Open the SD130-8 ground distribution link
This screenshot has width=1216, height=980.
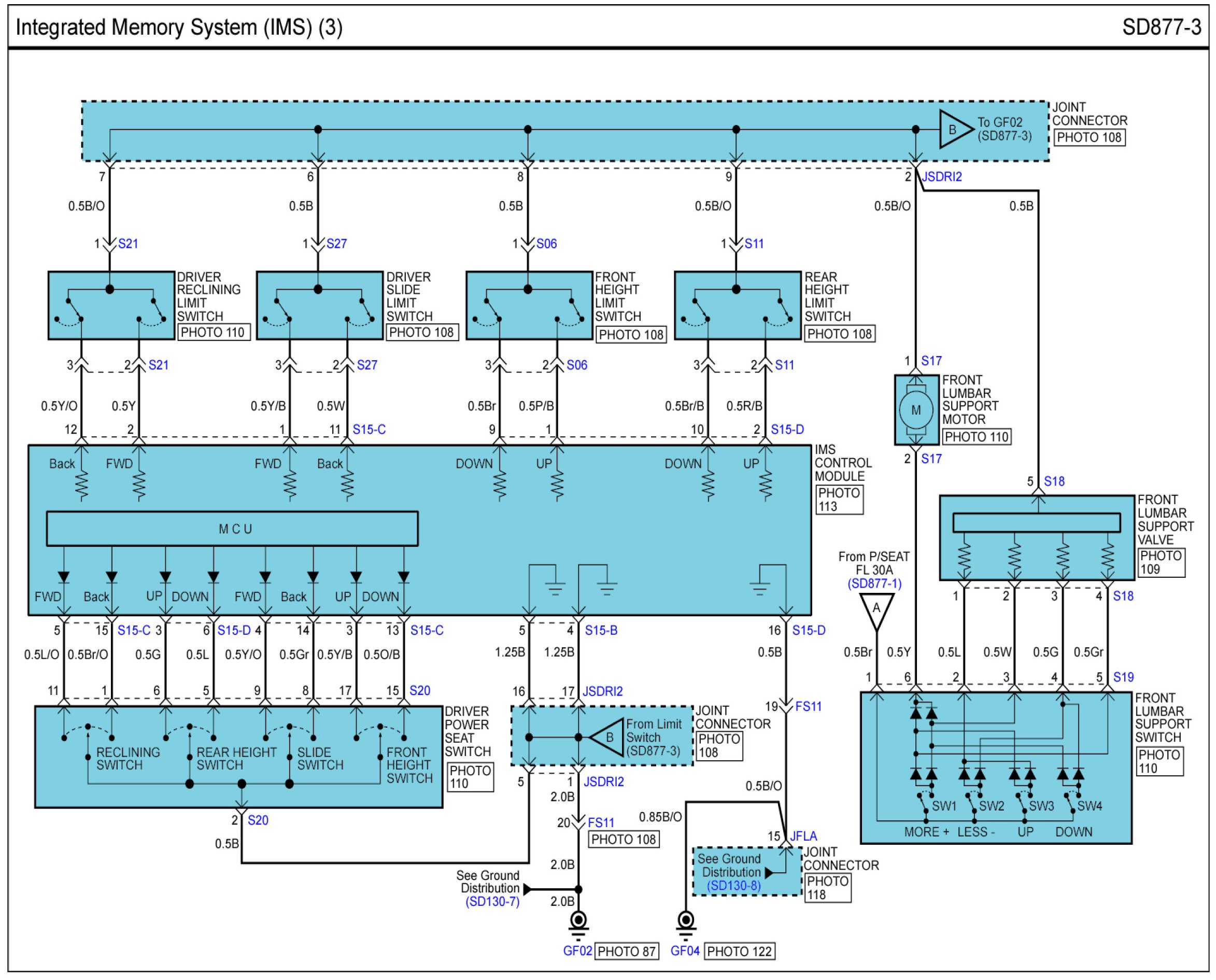(733, 886)
